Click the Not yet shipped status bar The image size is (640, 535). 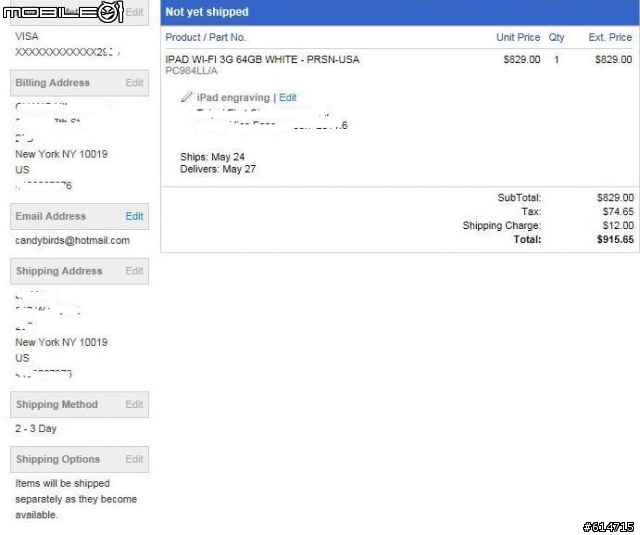click(x=400, y=12)
